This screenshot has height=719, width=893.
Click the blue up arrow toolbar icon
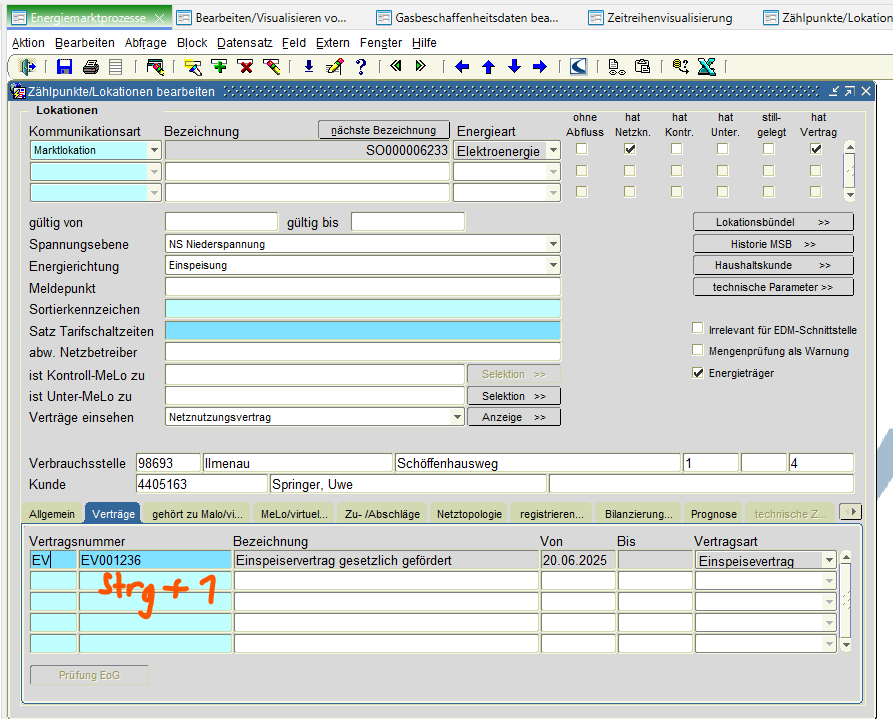[488, 67]
